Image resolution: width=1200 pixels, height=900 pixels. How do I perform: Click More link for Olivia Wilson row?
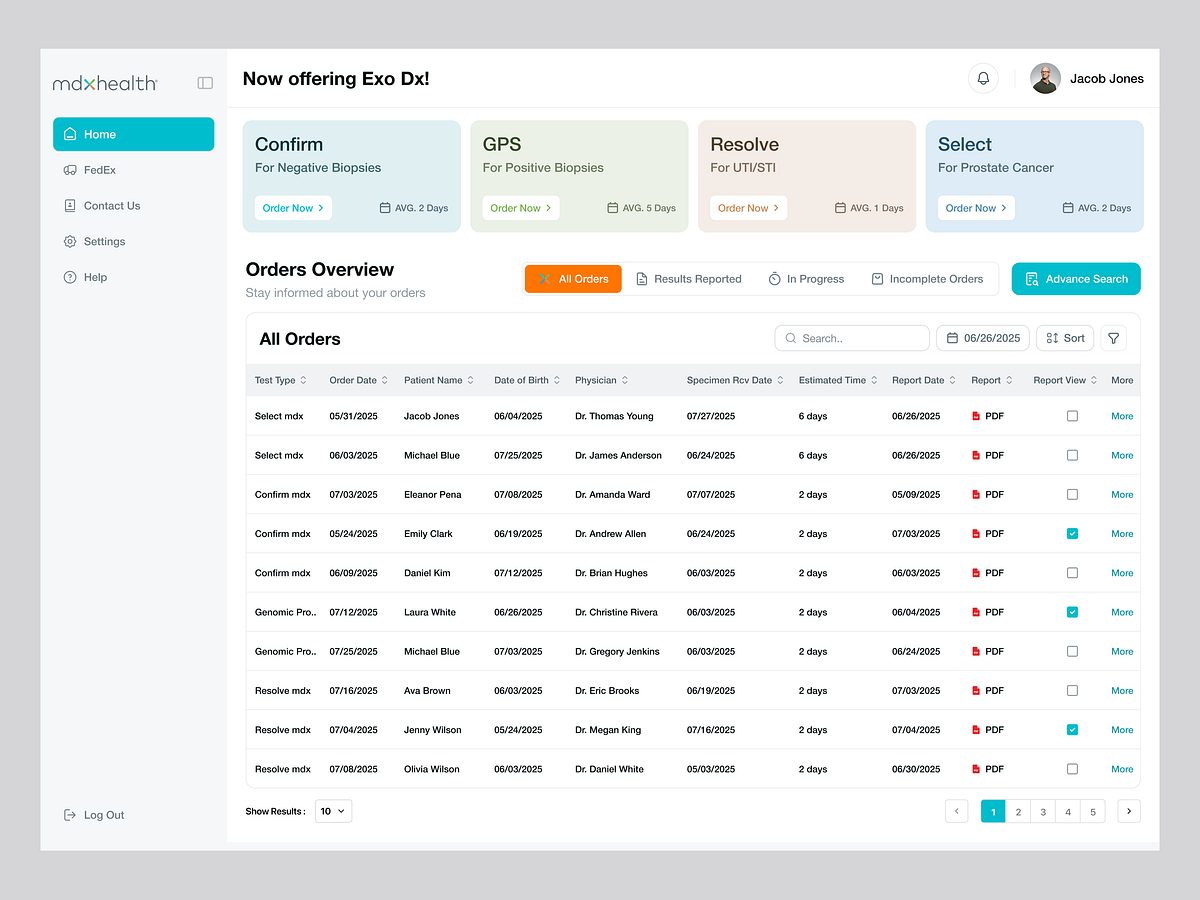[1122, 769]
